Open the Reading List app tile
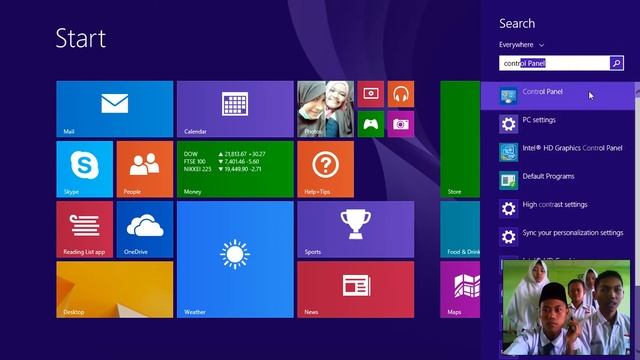 pyautogui.click(x=84, y=229)
